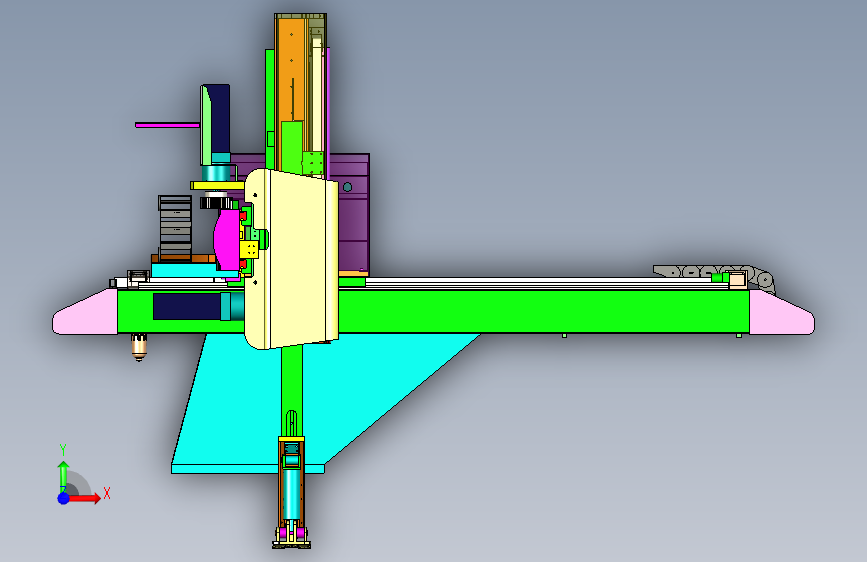Select the dark navy motor on beam
Screen dimensions: 867x562
coord(187,306)
